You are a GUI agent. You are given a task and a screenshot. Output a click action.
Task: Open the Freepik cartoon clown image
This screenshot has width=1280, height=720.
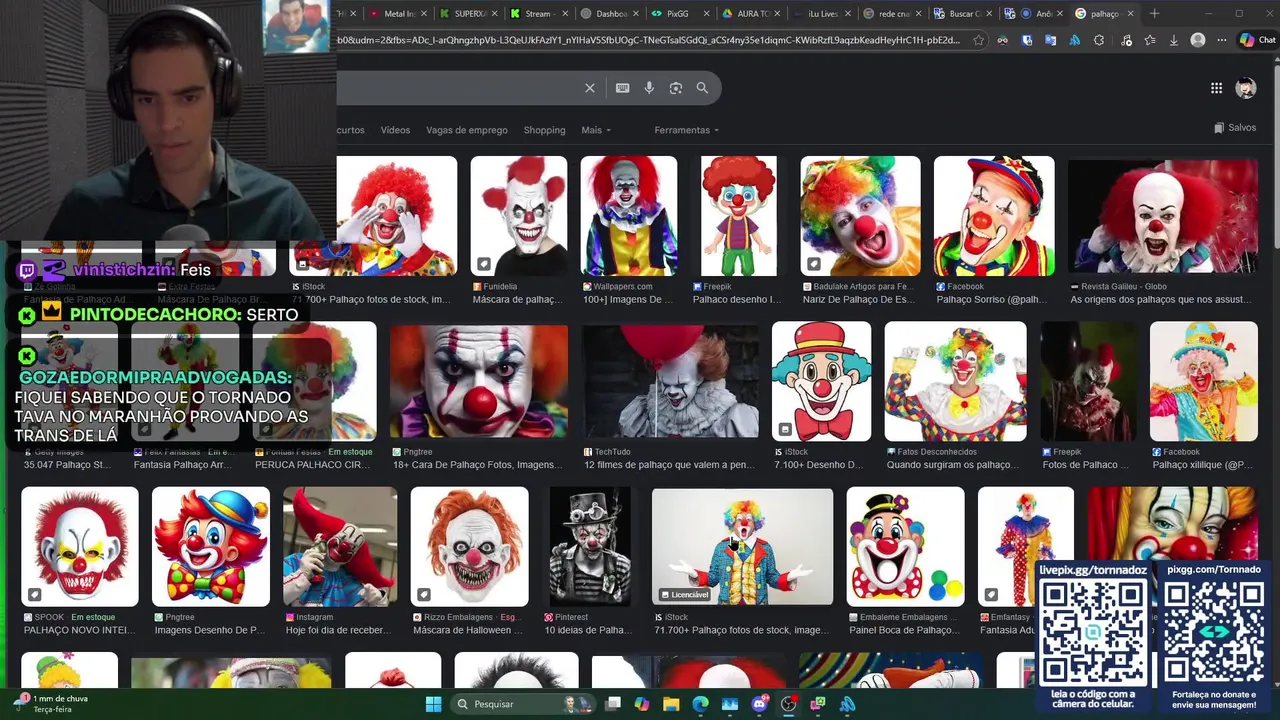pos(739,216)
